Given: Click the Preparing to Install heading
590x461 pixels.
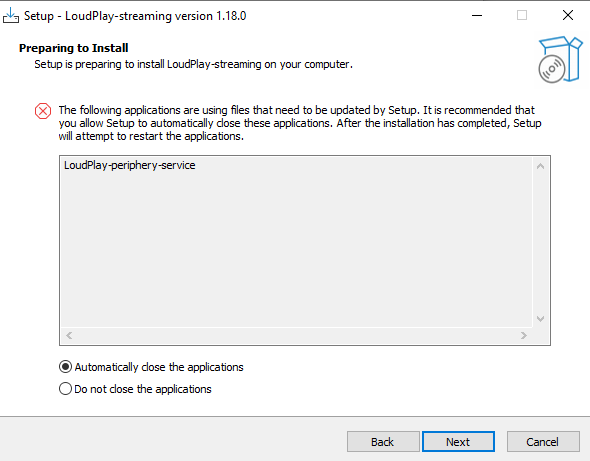Looking at the screenshot, I should coord(74,48).
